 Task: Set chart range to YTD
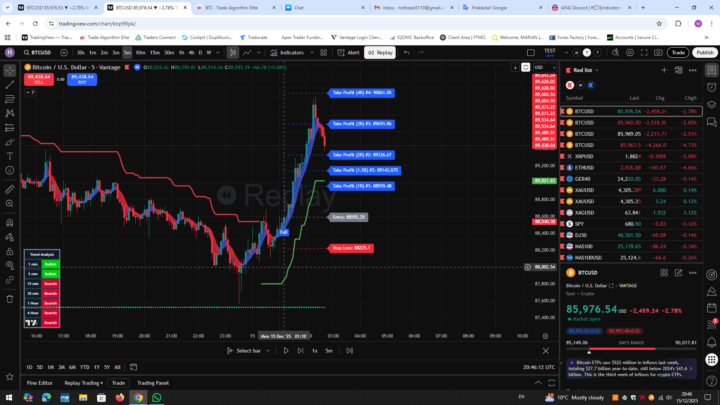[84, 367]
